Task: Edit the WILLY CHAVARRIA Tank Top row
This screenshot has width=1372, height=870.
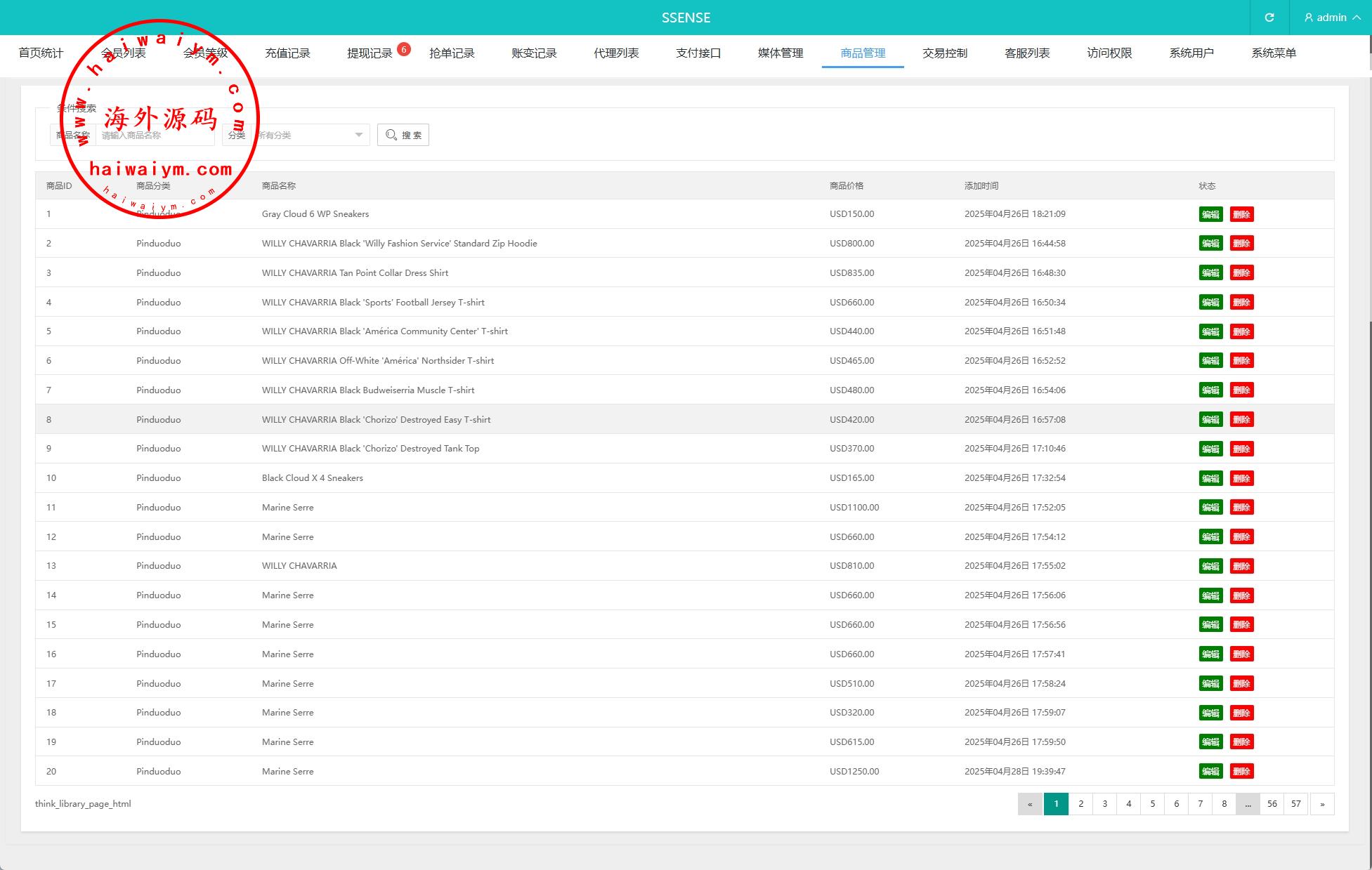Action: [x=1210, y=449]
